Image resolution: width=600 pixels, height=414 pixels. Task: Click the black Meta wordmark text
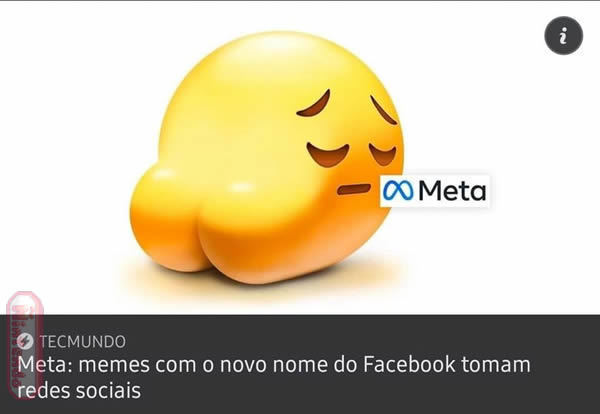click(x=452, y=191)
